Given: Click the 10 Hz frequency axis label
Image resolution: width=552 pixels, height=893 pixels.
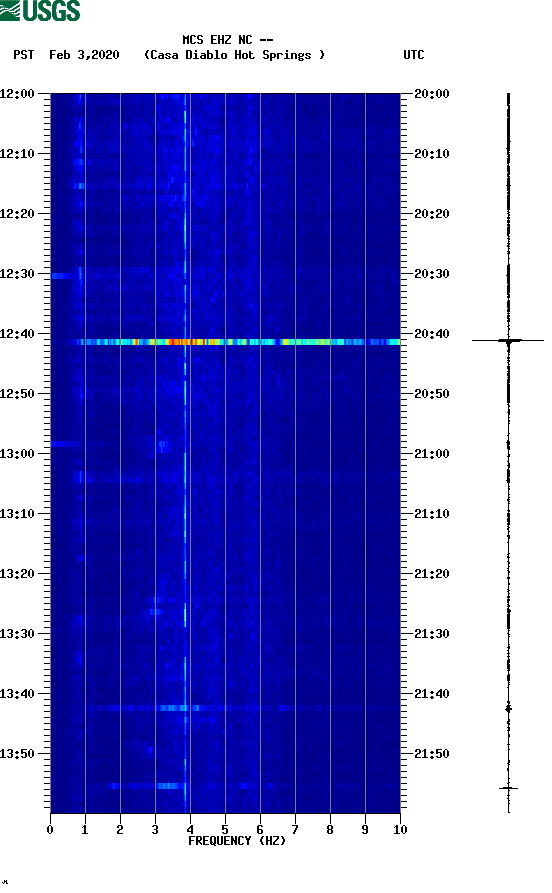Looking at the screenshot, I should 400,829.
